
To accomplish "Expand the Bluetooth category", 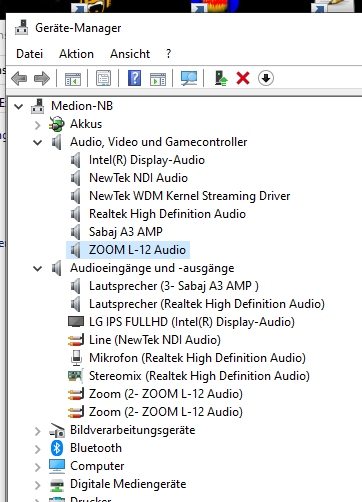I will tap(37, 449).
